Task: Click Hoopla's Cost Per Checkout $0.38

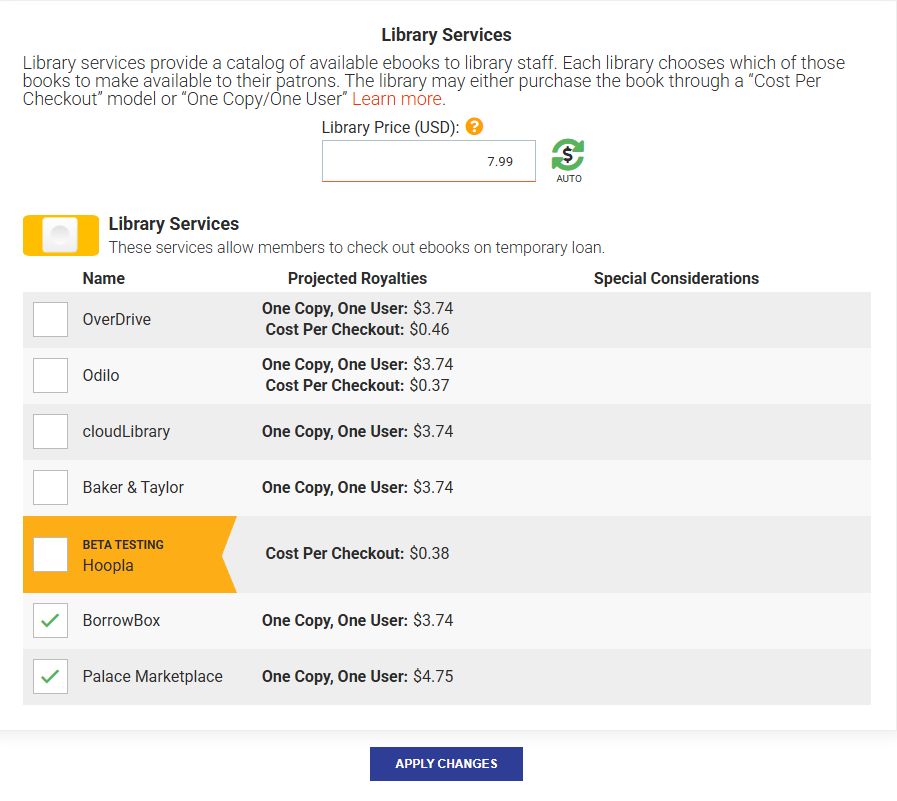Action: point(357,553)
